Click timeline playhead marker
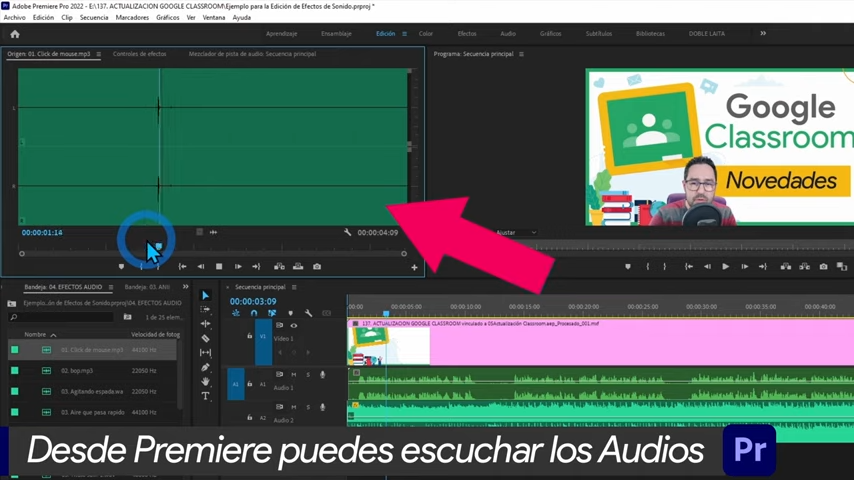 click(x=386, y=313)
